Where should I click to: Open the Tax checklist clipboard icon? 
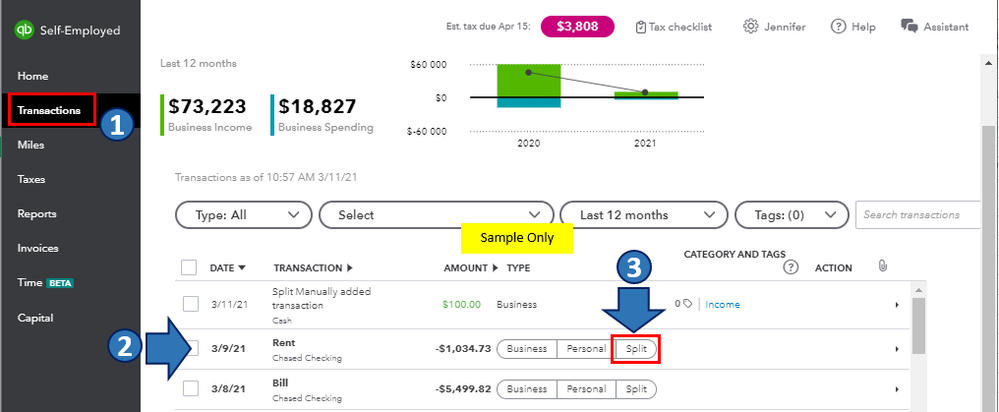pyautogui.click(x=640, y=26)
